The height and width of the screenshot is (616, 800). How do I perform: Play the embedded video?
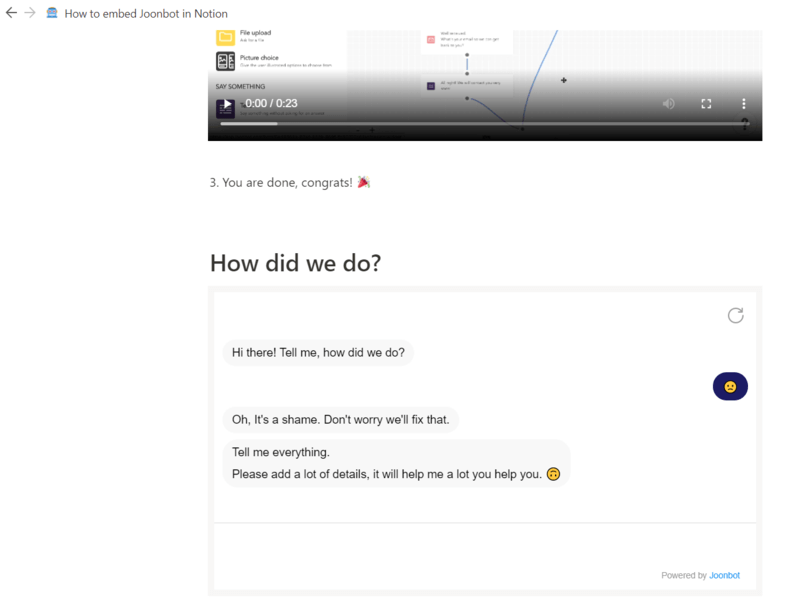pyautogui.click(x=227, y=104)
